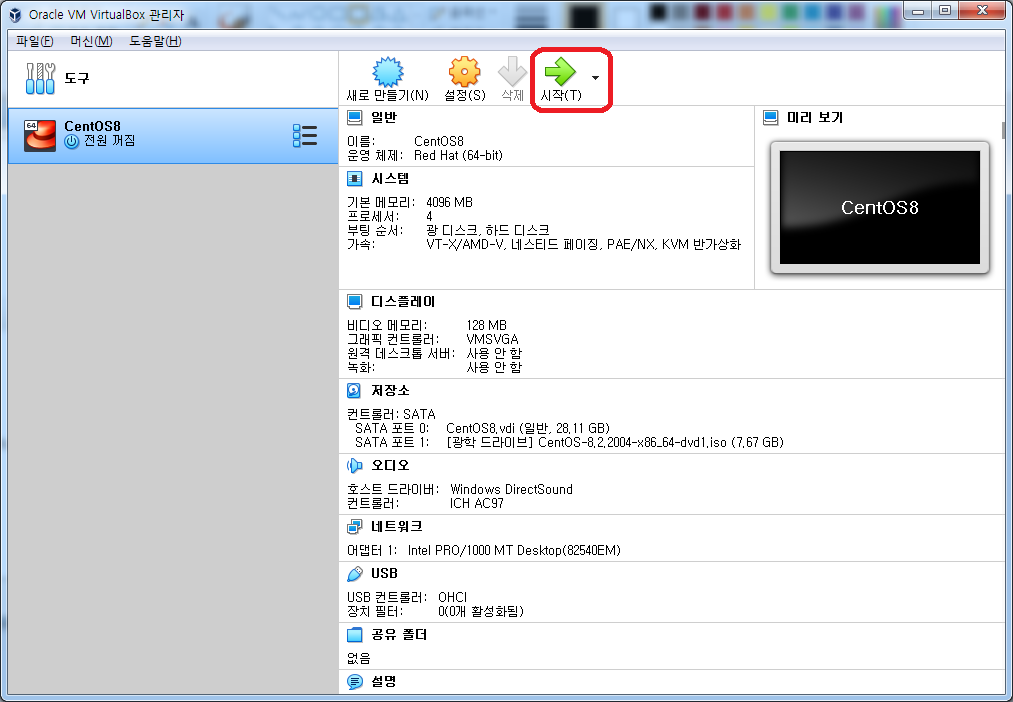Image resolution: width=1013 pixels, height=702 pixels.
Task: Open Description (설명) heading link
Action: [x=384, y=681]
